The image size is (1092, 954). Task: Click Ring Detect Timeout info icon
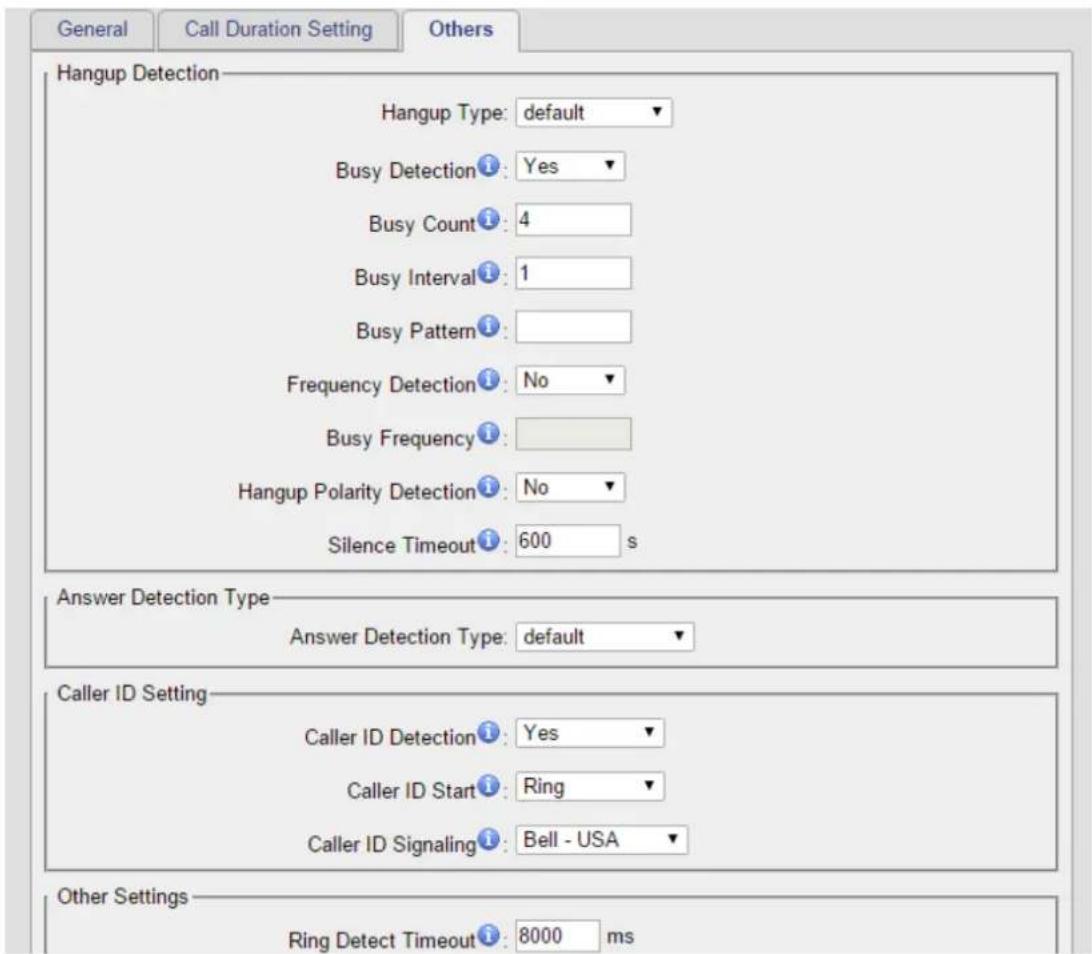point(489,935)
